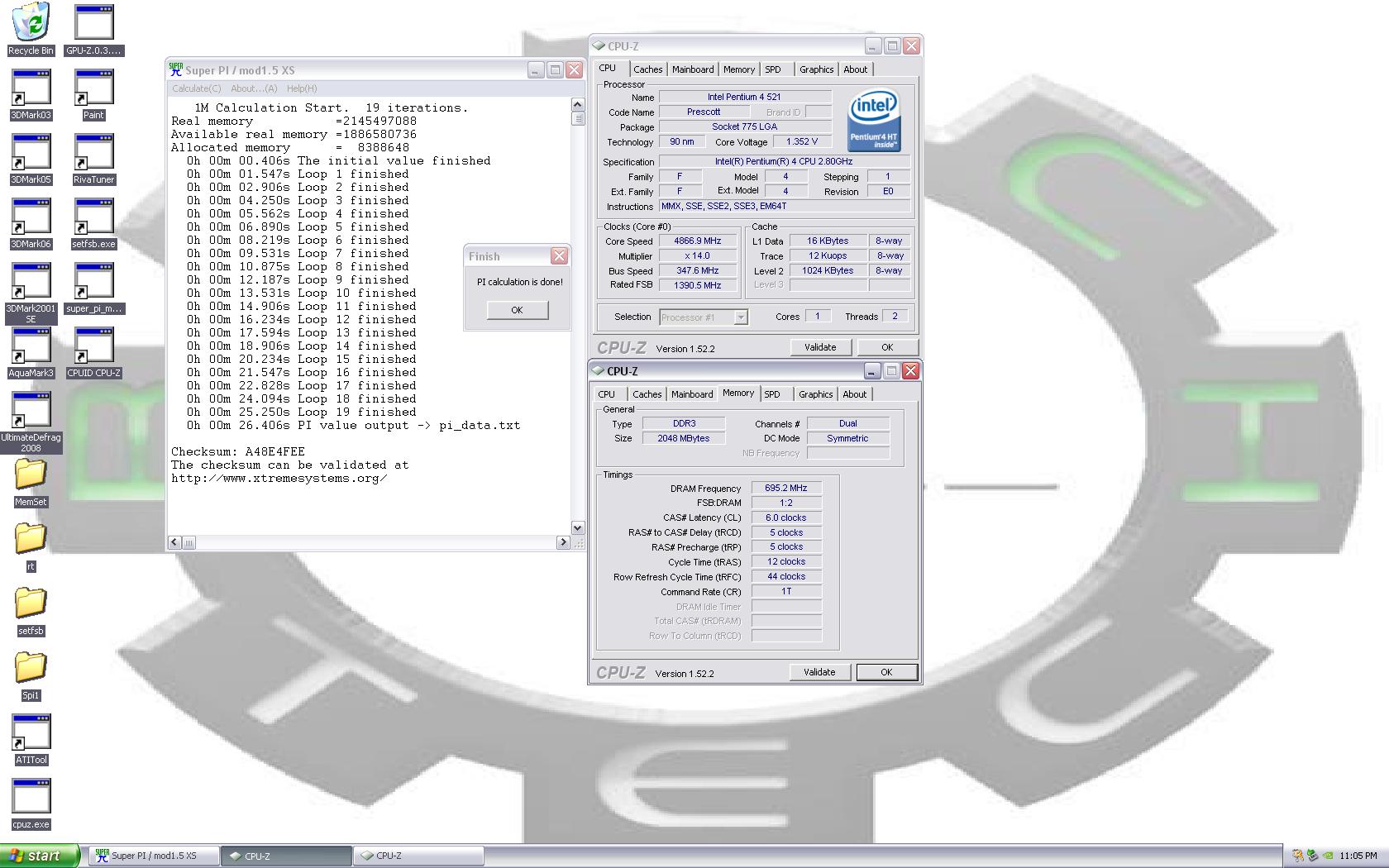
Task: Open About tab in upper CPU-Z window
Action: 855,69
